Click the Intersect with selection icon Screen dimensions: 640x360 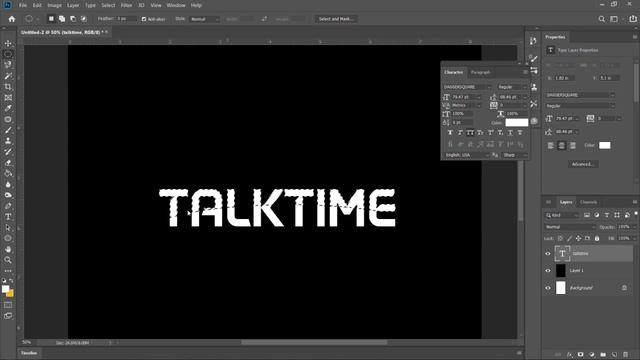[x=84, y=19]
